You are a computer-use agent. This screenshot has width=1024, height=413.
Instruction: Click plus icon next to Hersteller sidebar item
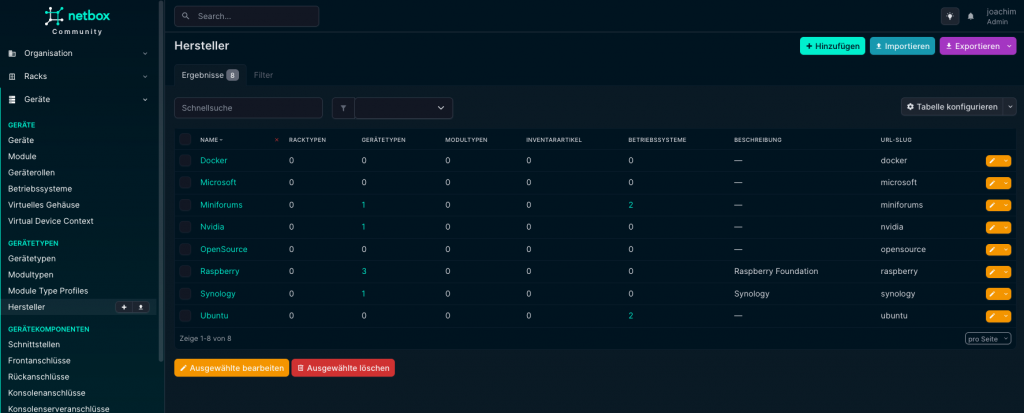(124, 307)
